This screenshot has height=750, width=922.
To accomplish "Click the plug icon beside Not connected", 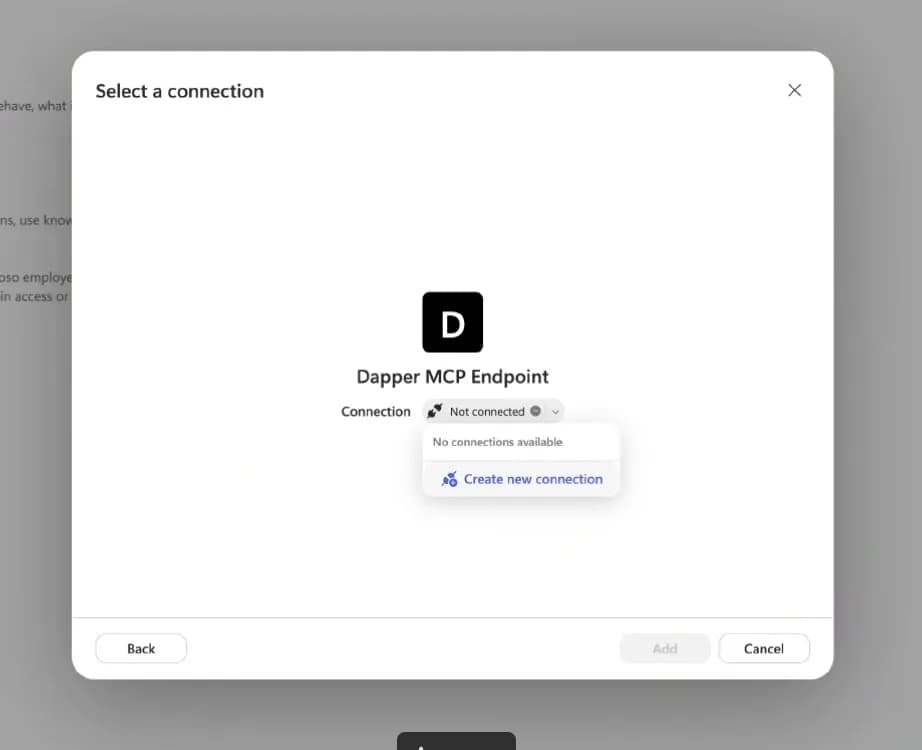I will click(435, 411).
